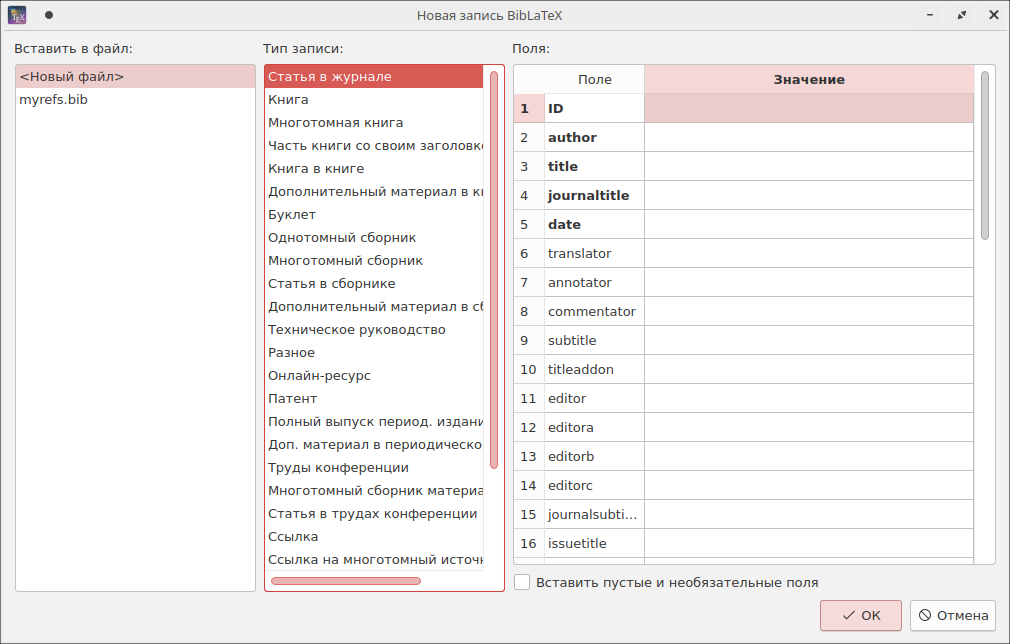Choose entry type Многотомная книга
1010x644 pixels.
[x=374, y=123]
